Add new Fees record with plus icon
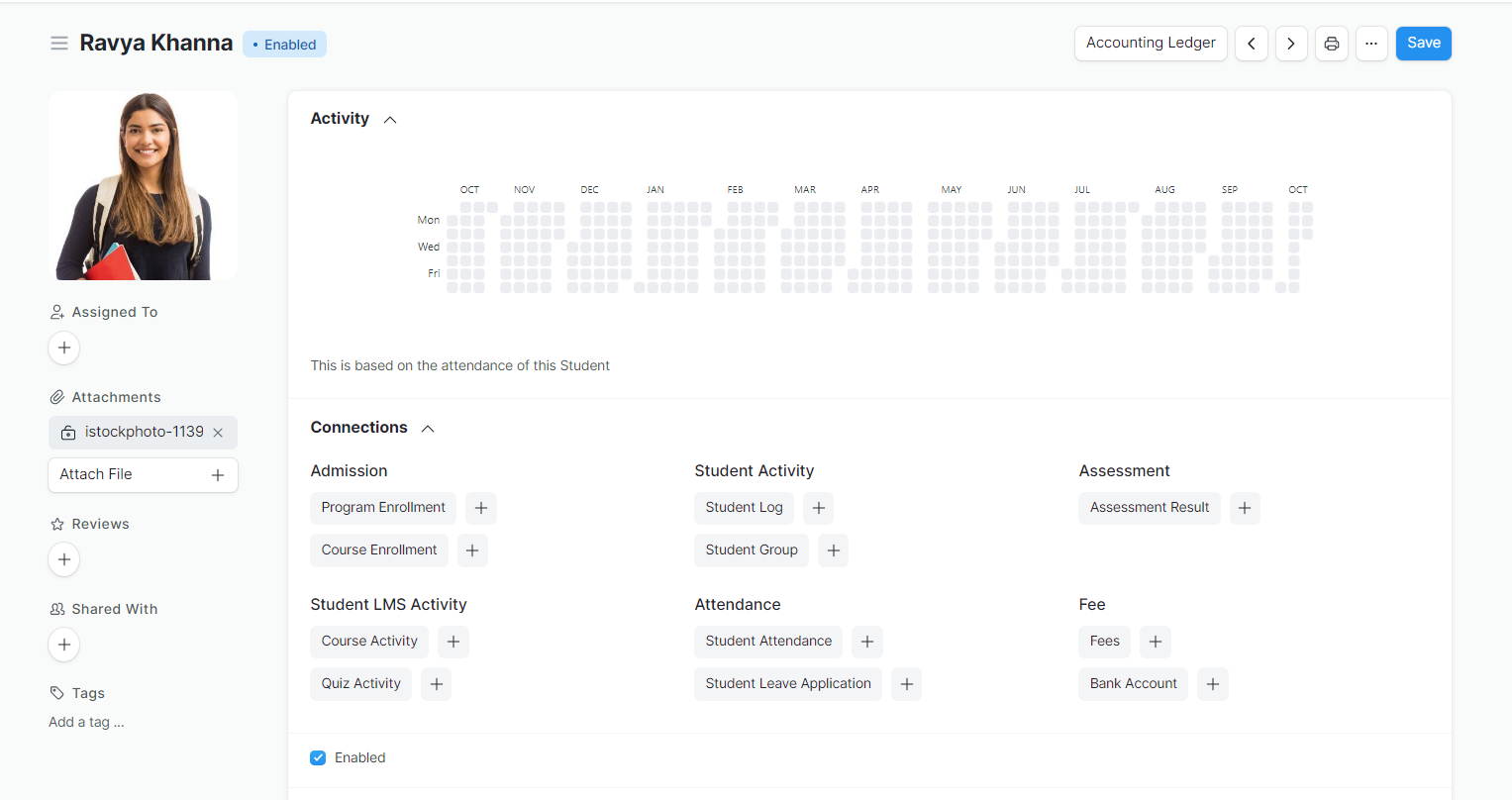 pyautogui.click(x=1155, y=642)
